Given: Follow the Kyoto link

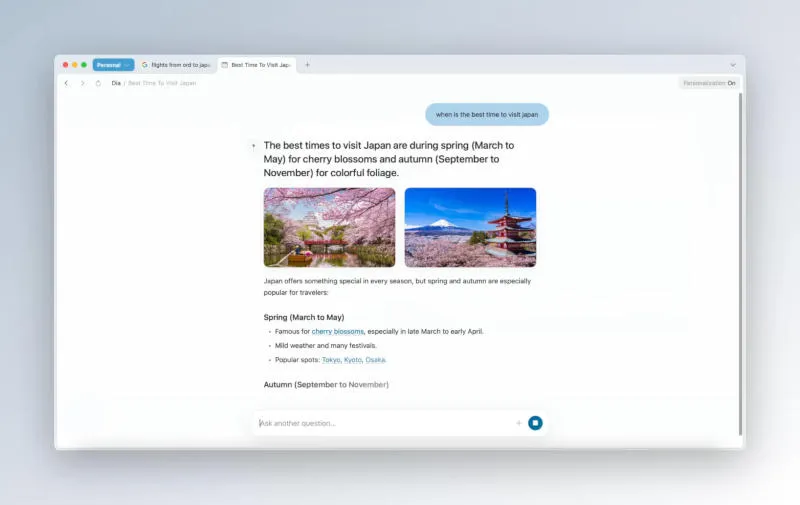Looking at the screenshot, I should coord(353,360).
